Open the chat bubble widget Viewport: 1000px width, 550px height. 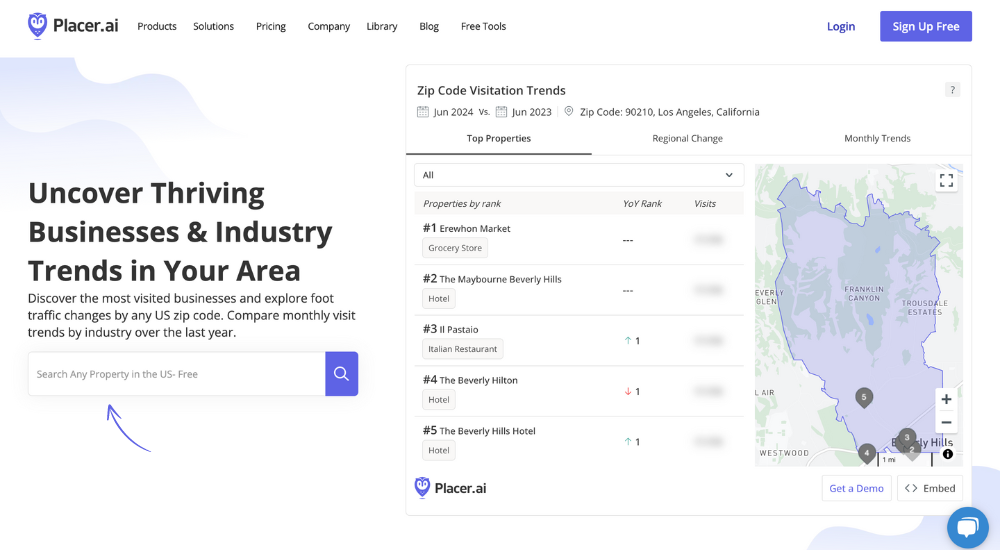point(967,528)
